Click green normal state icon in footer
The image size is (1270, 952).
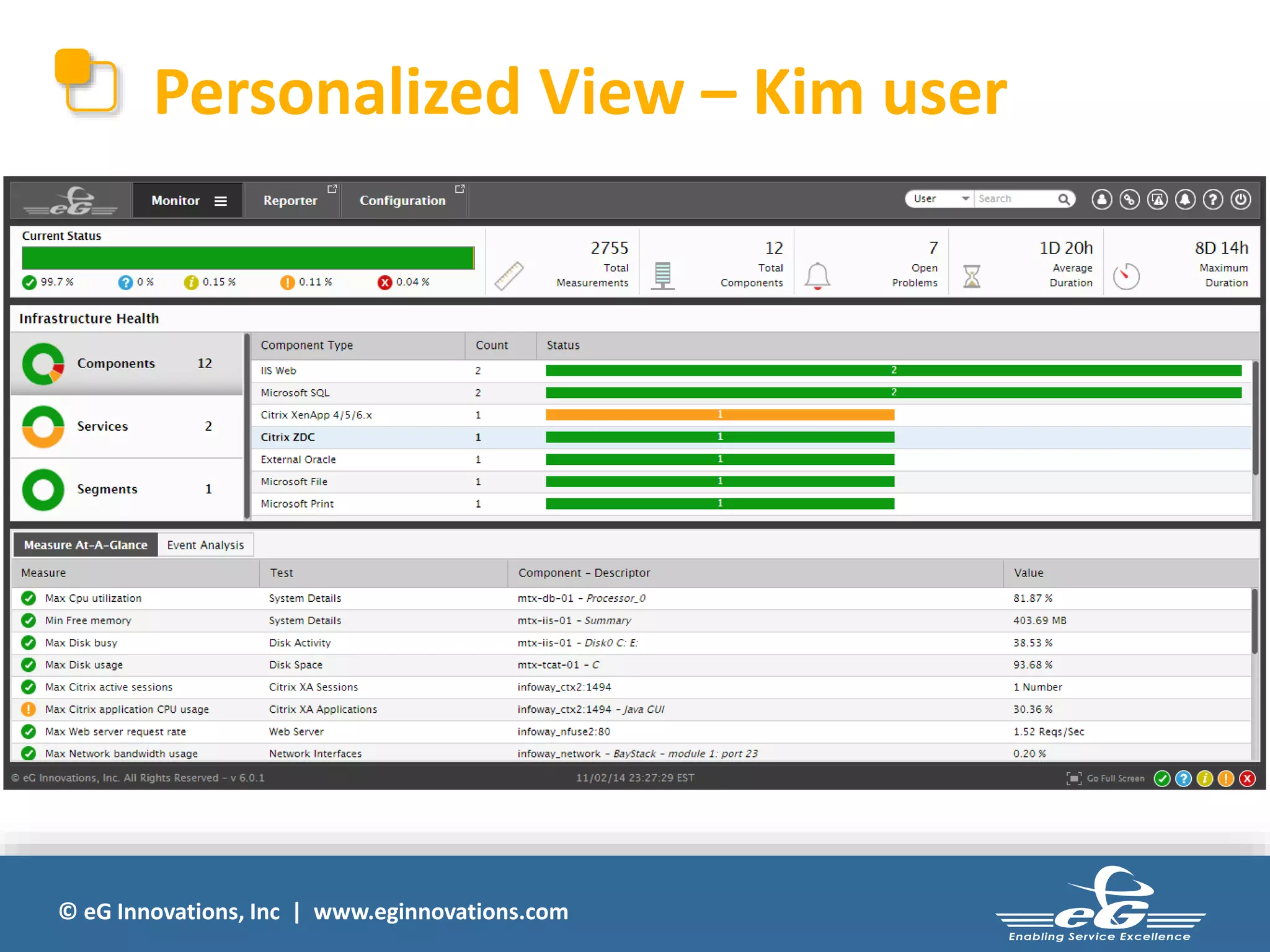1162,778
